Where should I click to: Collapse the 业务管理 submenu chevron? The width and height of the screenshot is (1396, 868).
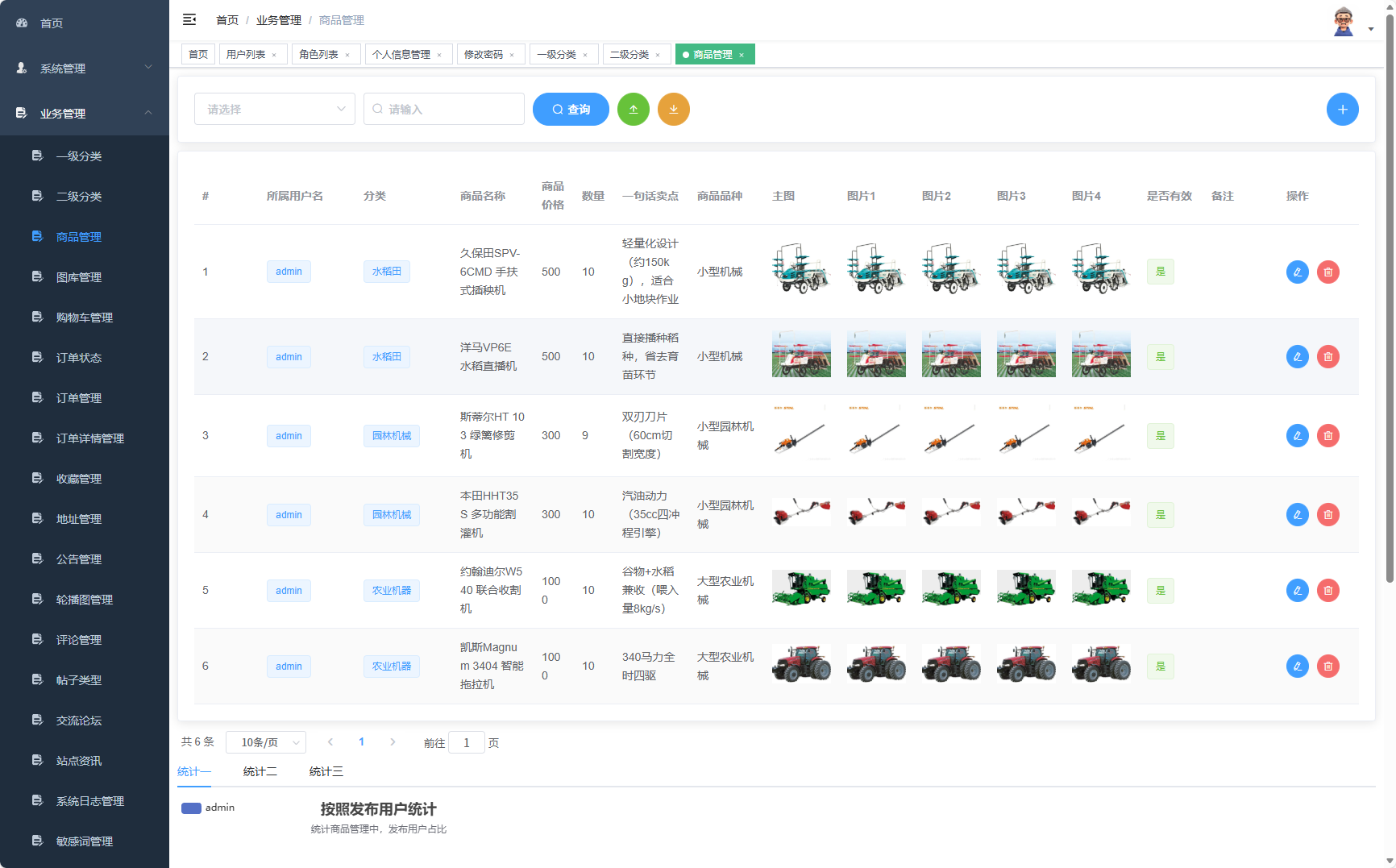click(x=148, y=113)
